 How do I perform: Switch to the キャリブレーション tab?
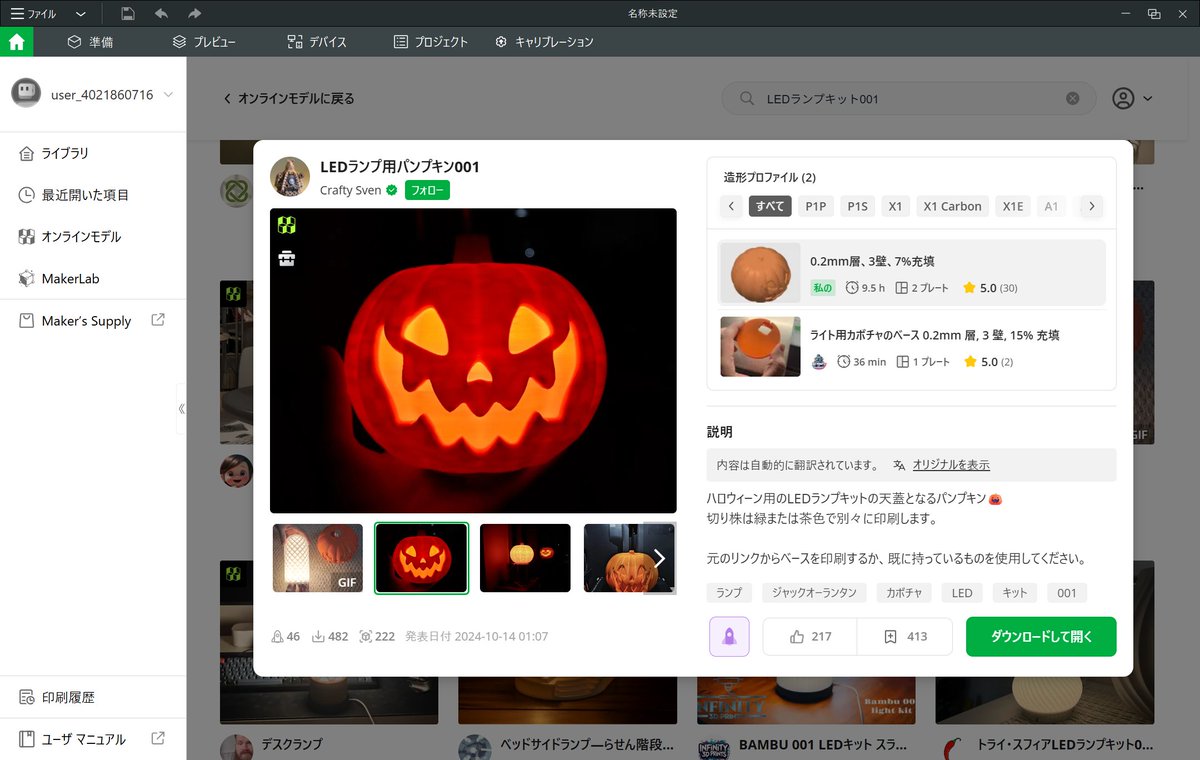click(544, 42)
